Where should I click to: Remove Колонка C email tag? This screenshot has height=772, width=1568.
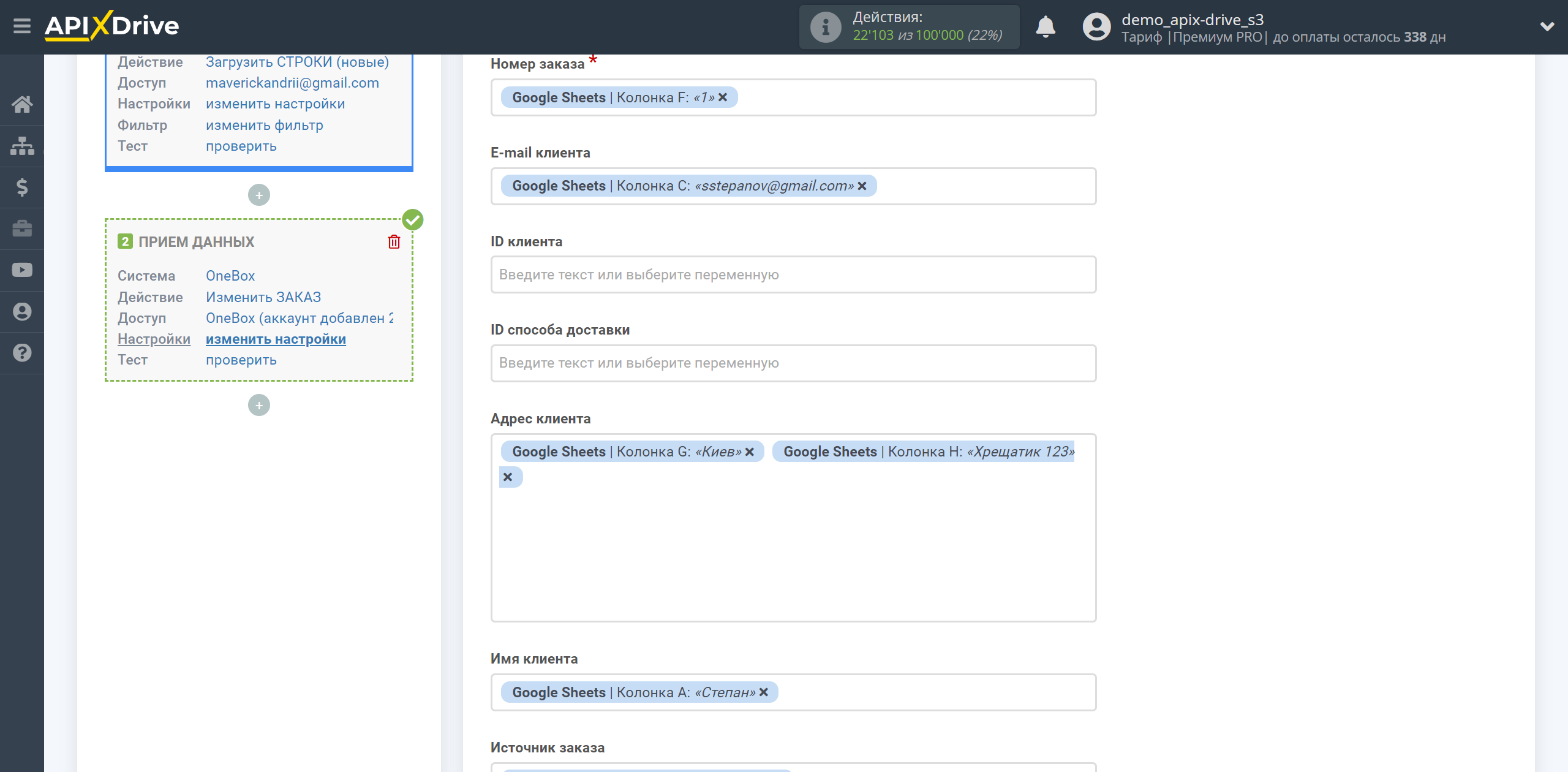coord(862,186)
